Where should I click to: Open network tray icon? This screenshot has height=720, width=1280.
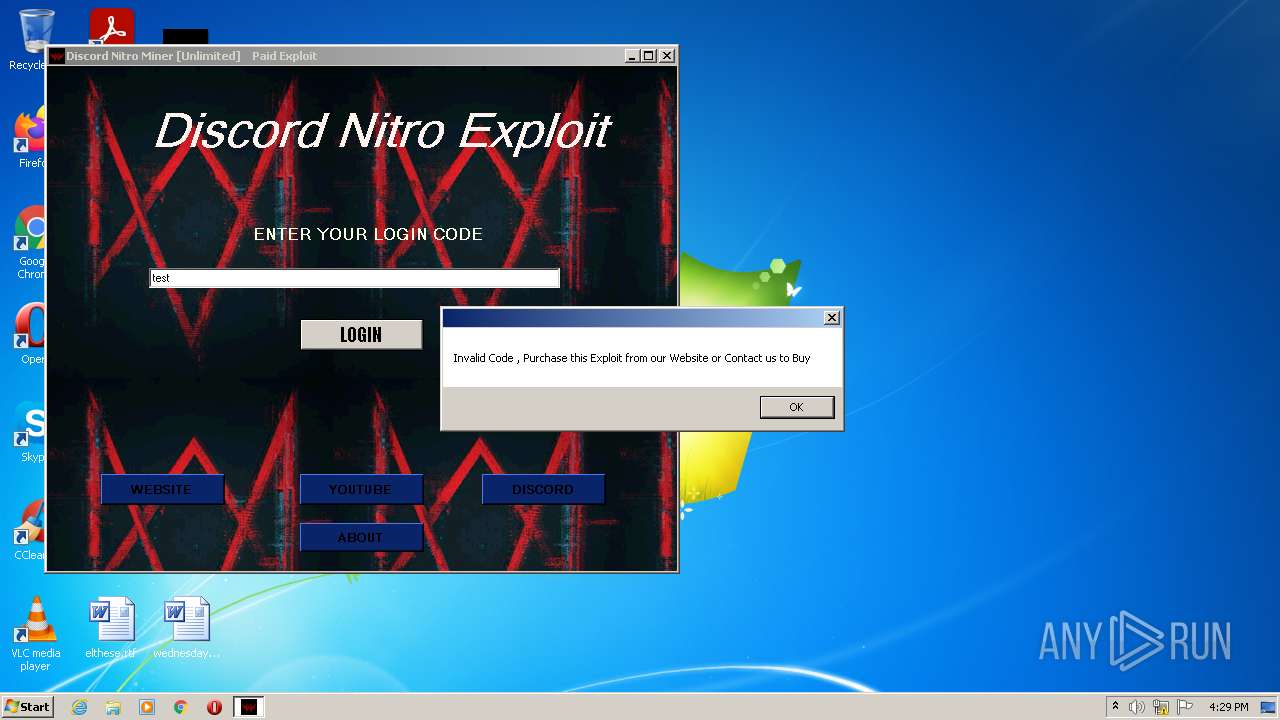(x=1161, y=707)
